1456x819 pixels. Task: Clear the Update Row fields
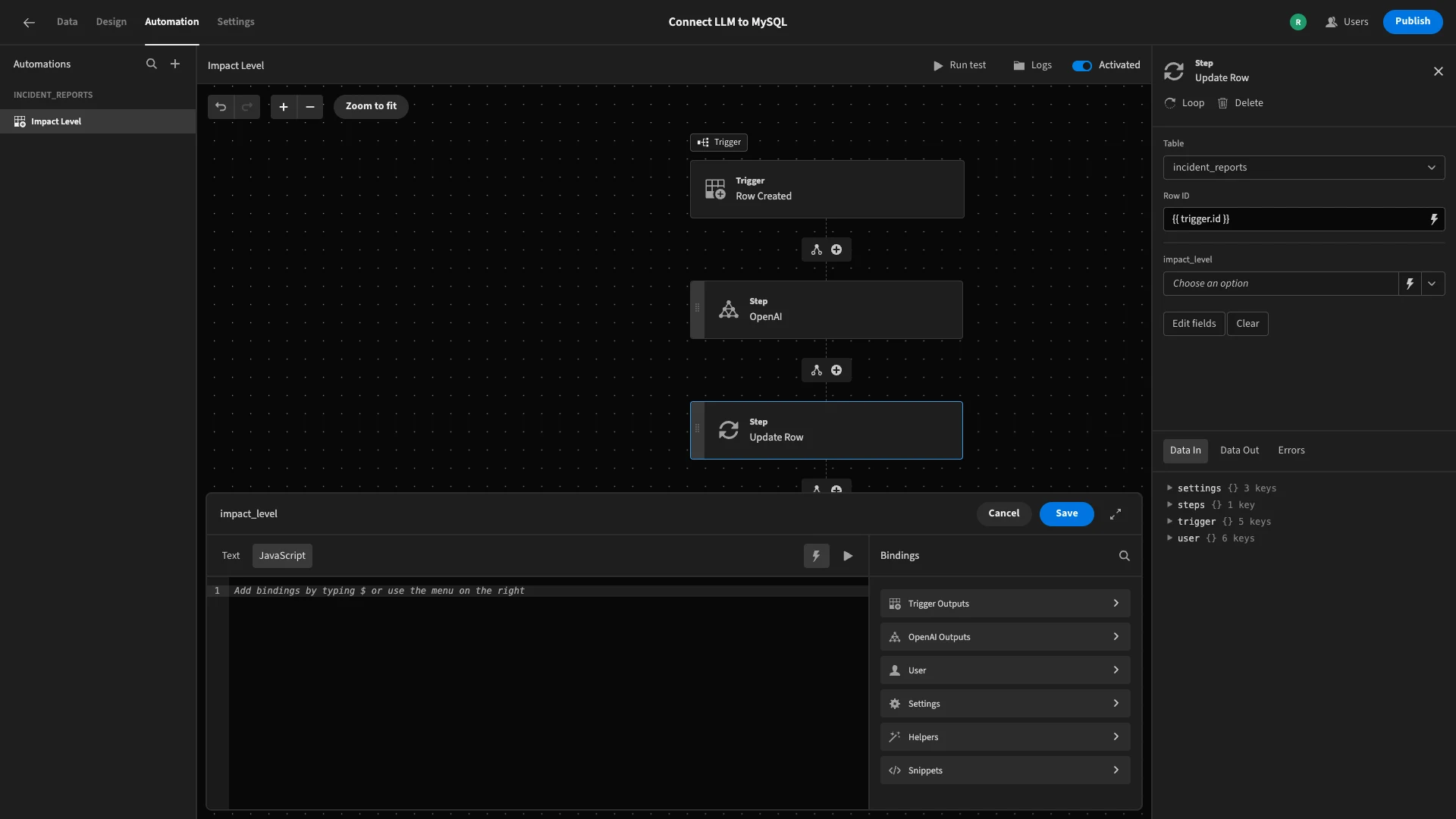(x=1247, y=324)
